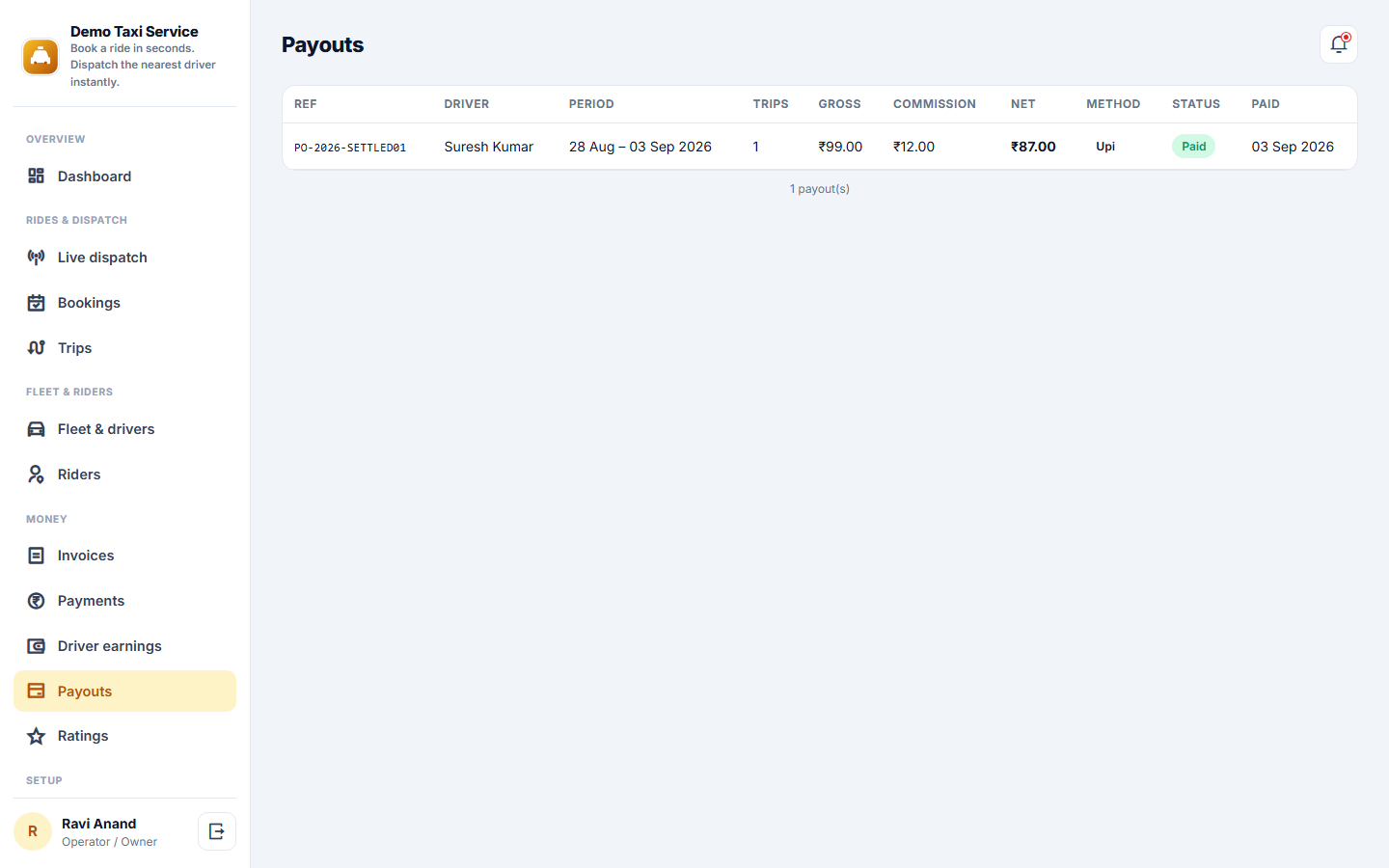Click the Driver earnings wallet icon

point(36,645)
